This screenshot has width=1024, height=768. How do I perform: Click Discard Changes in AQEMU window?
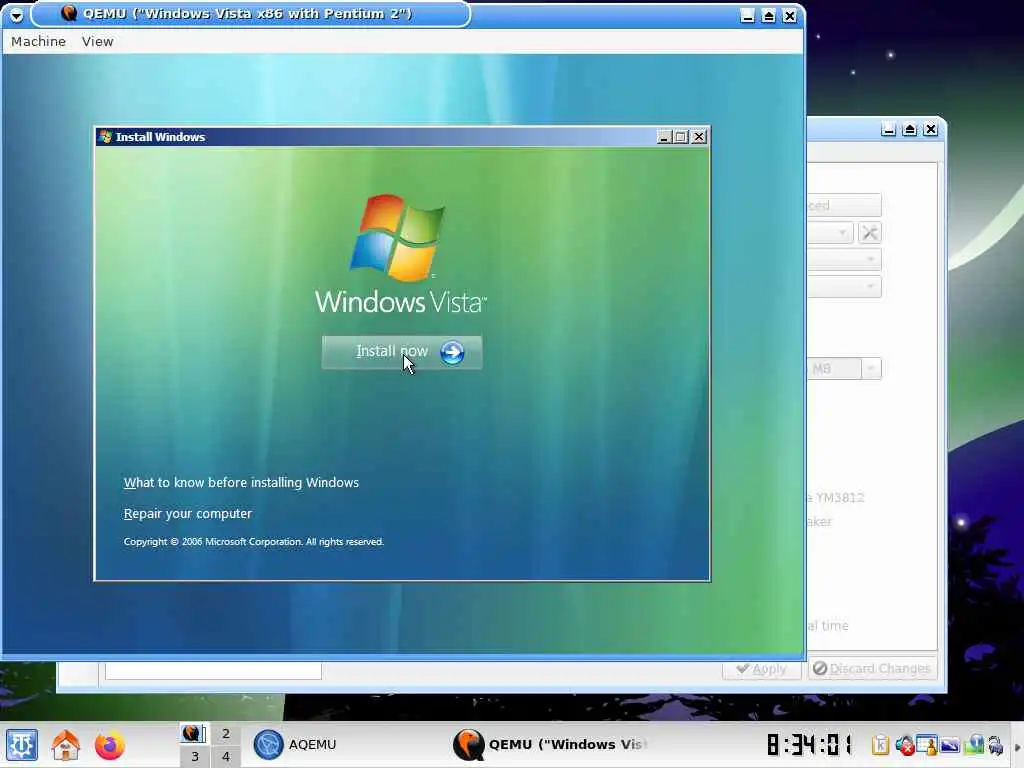(872, 669)
